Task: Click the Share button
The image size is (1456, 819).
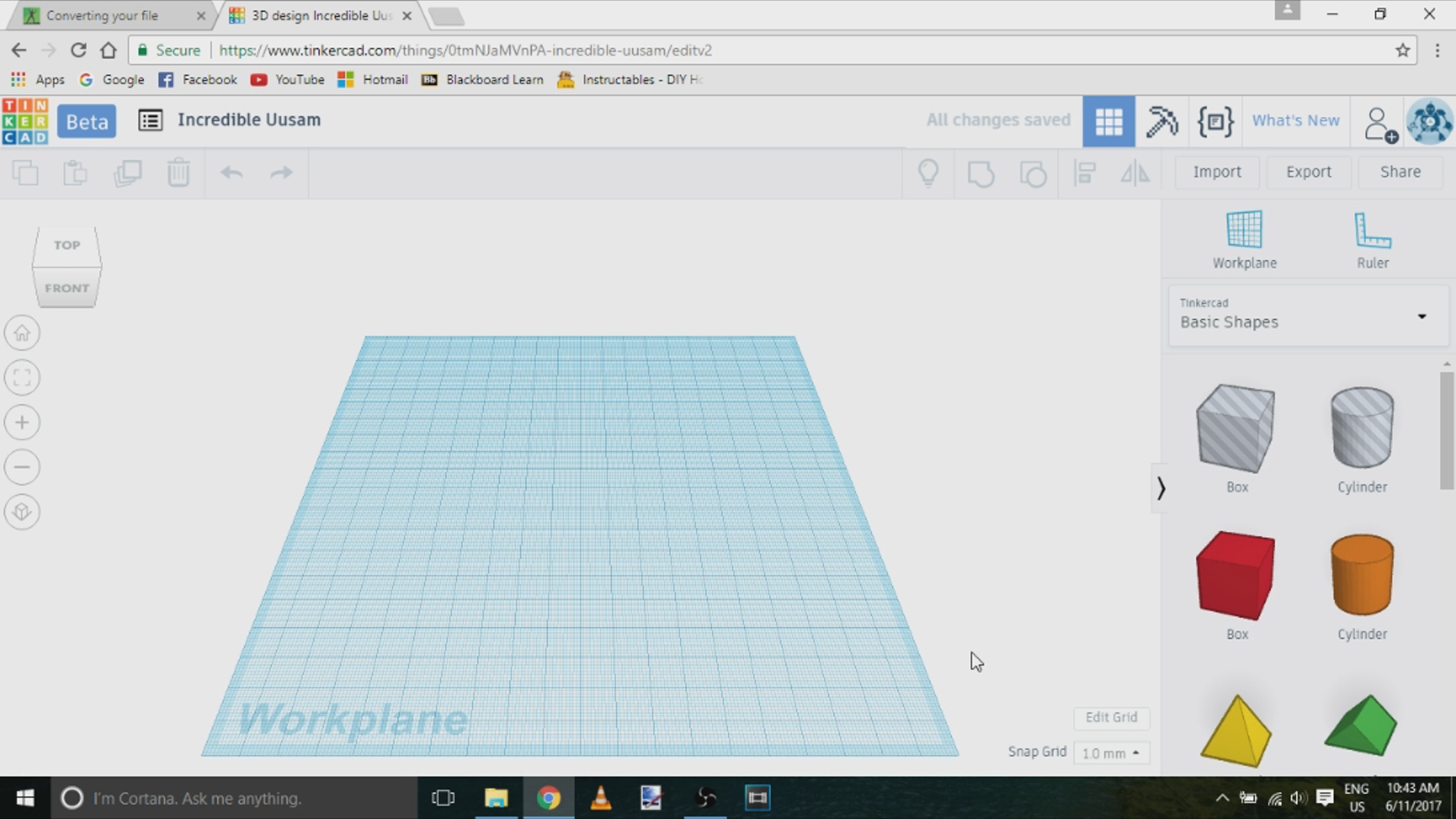Action: tap(1400, 172)
